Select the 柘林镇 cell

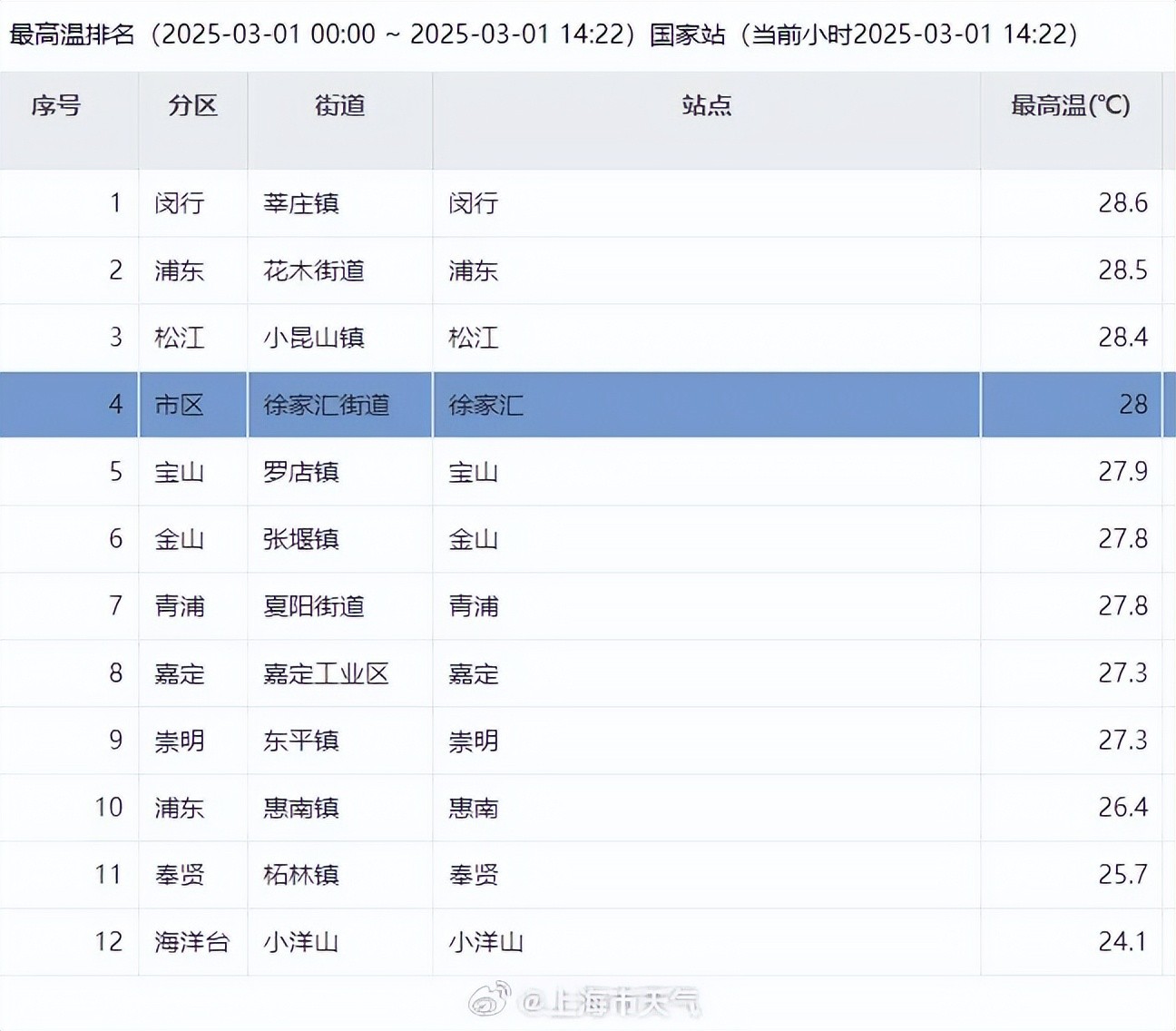301,875
